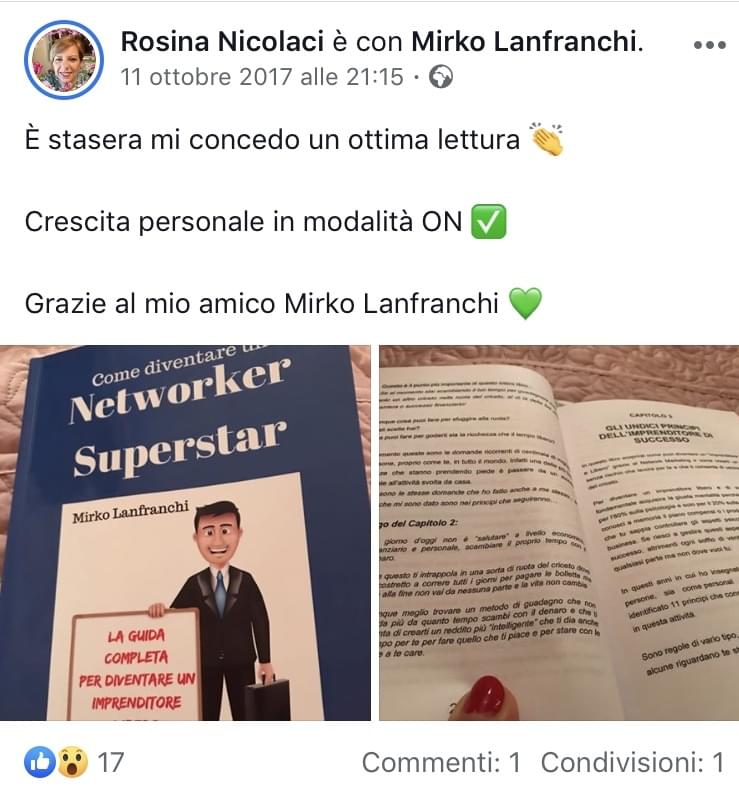Open the Commenti: 1 comments section
739x796 pixels.
tap(441, 762)
